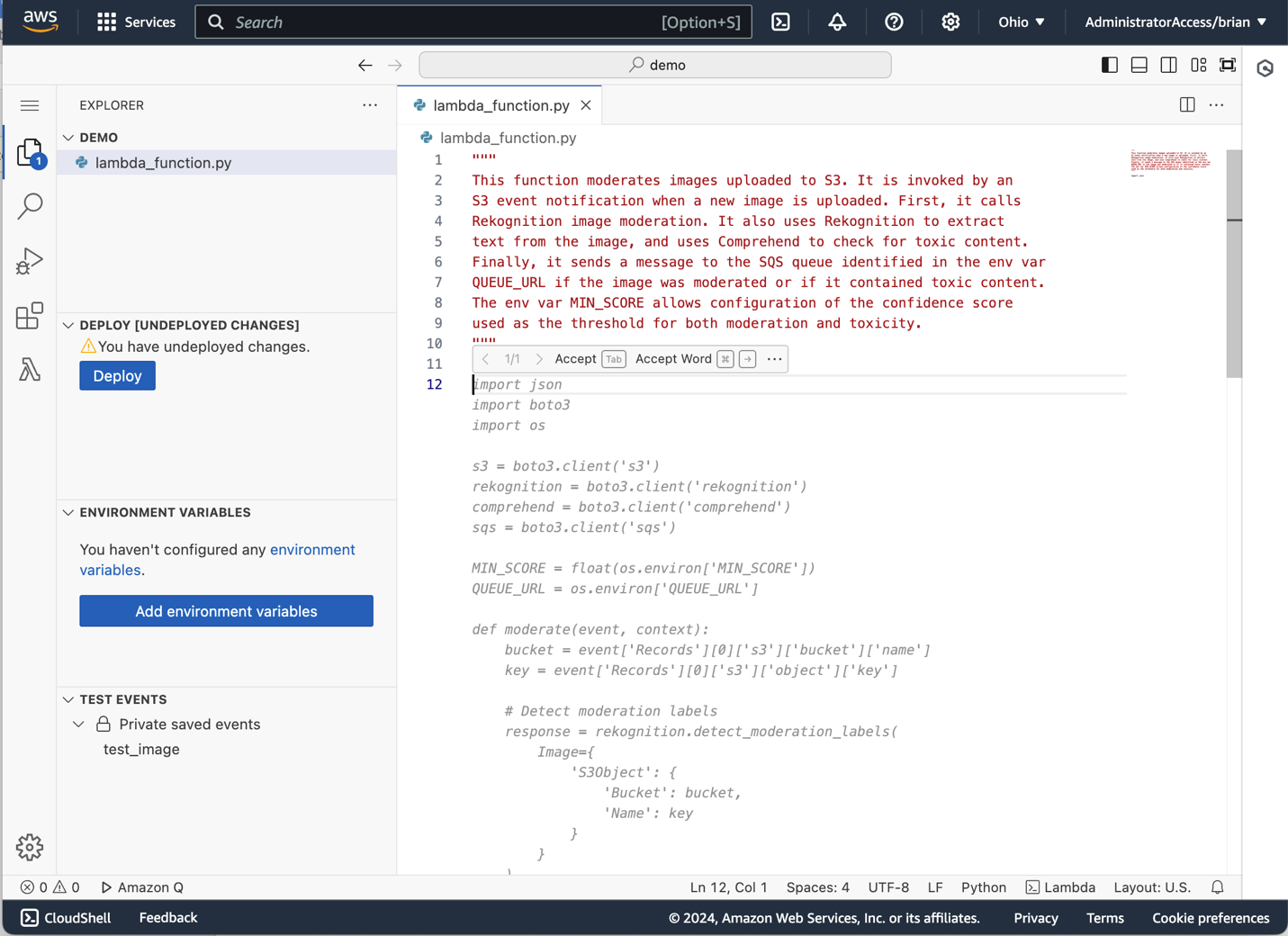This screenshot has width=1288, height=936.
Task: Open the Extensions view icon
Action: tap(30, 315)
